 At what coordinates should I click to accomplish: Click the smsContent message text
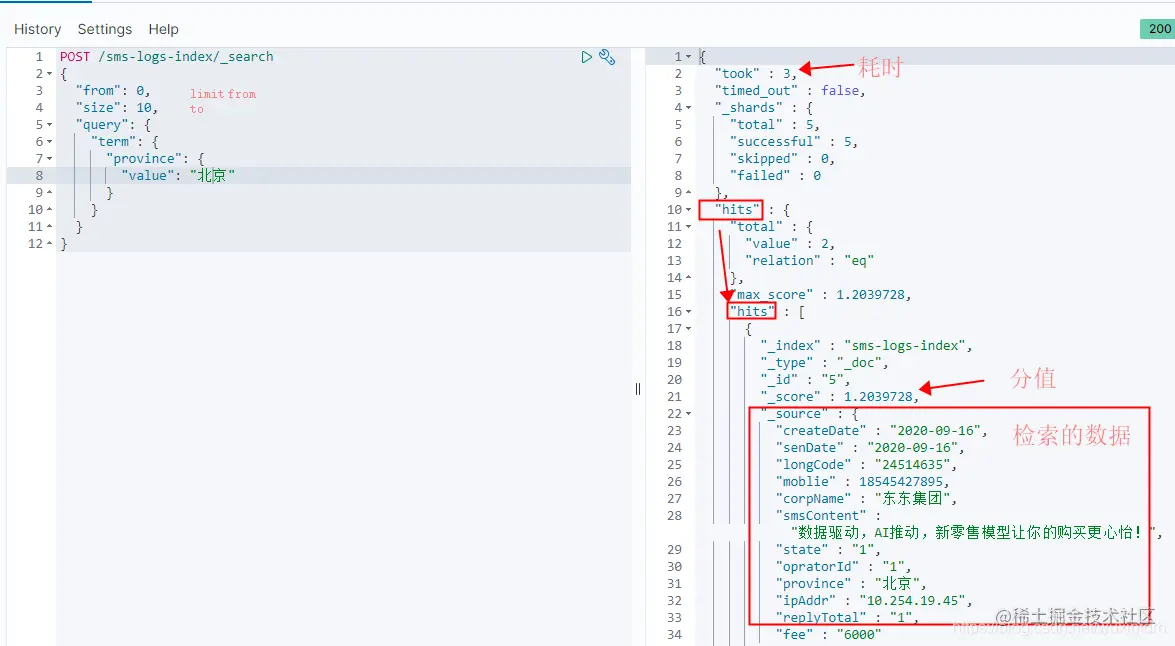click(x=976, y=533)
